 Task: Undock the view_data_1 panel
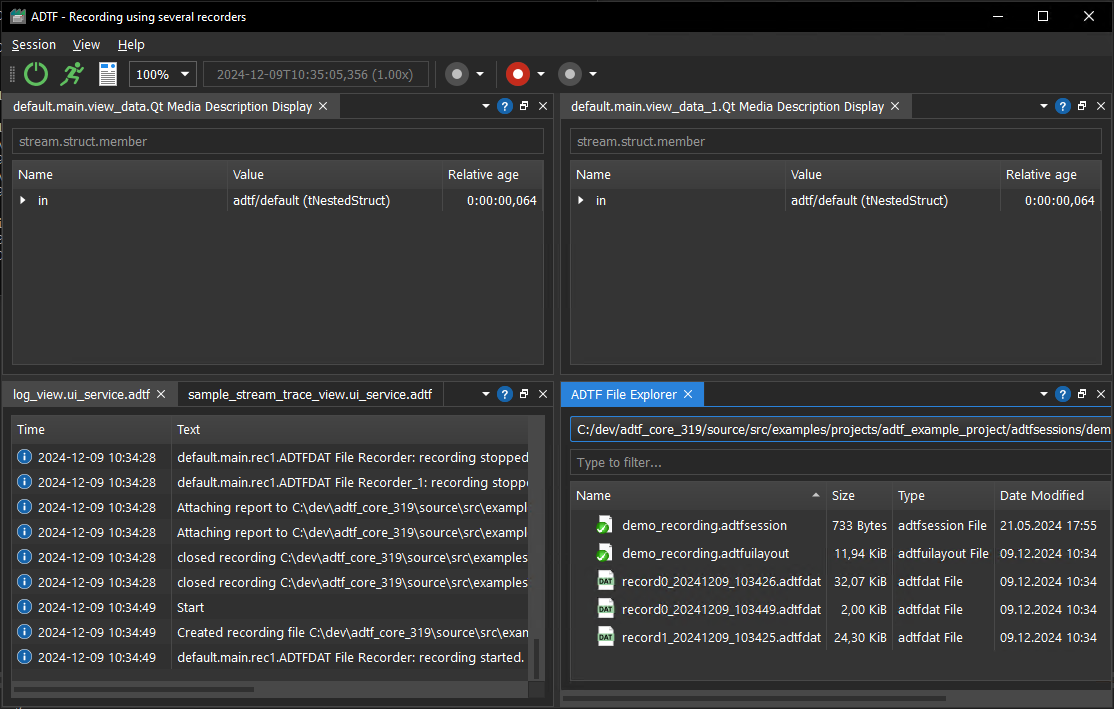tap(1081, 106)
